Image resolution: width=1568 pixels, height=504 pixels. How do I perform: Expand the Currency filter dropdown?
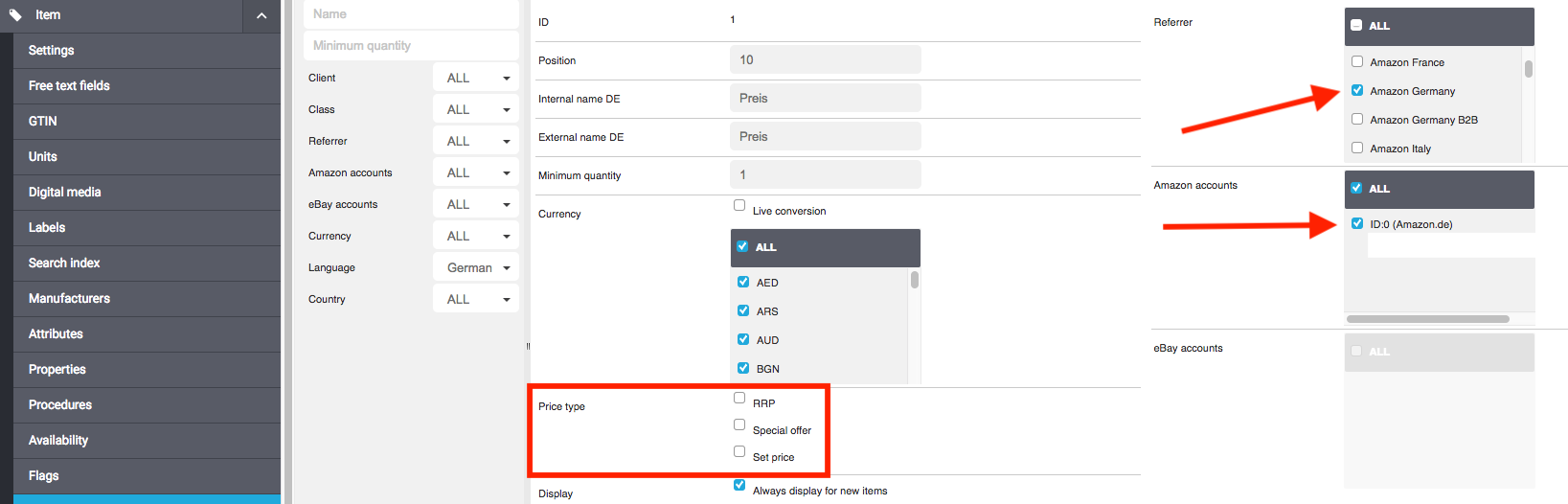coord(476,236)
